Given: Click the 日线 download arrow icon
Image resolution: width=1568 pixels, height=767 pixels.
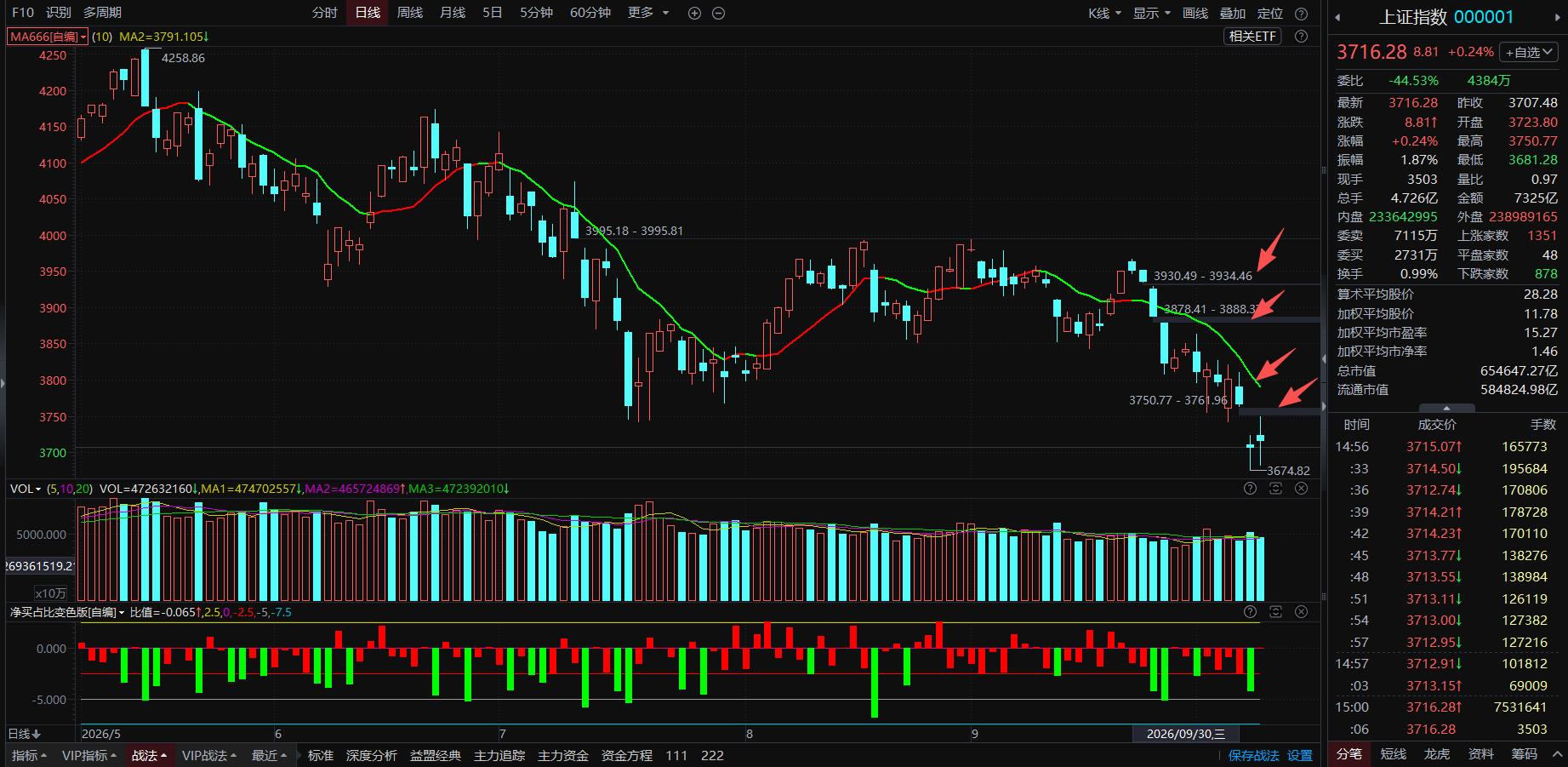Looking at the screenshot, I should coord(37,734).
